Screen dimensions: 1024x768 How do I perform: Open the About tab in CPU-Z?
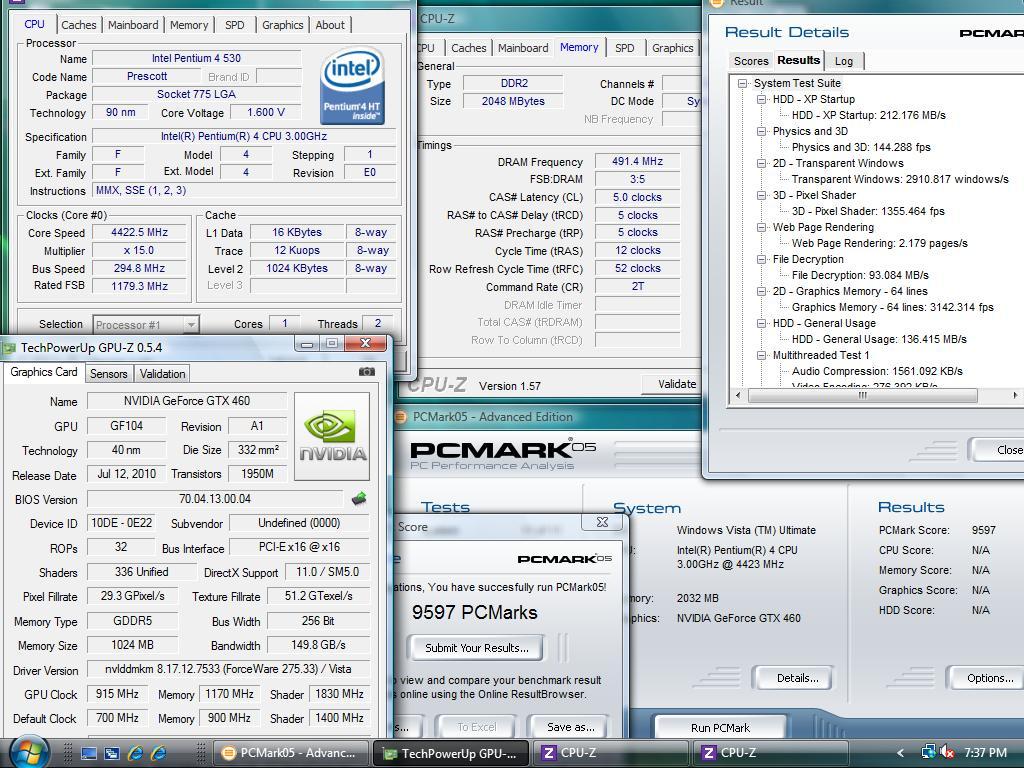(x=330, y=25)
